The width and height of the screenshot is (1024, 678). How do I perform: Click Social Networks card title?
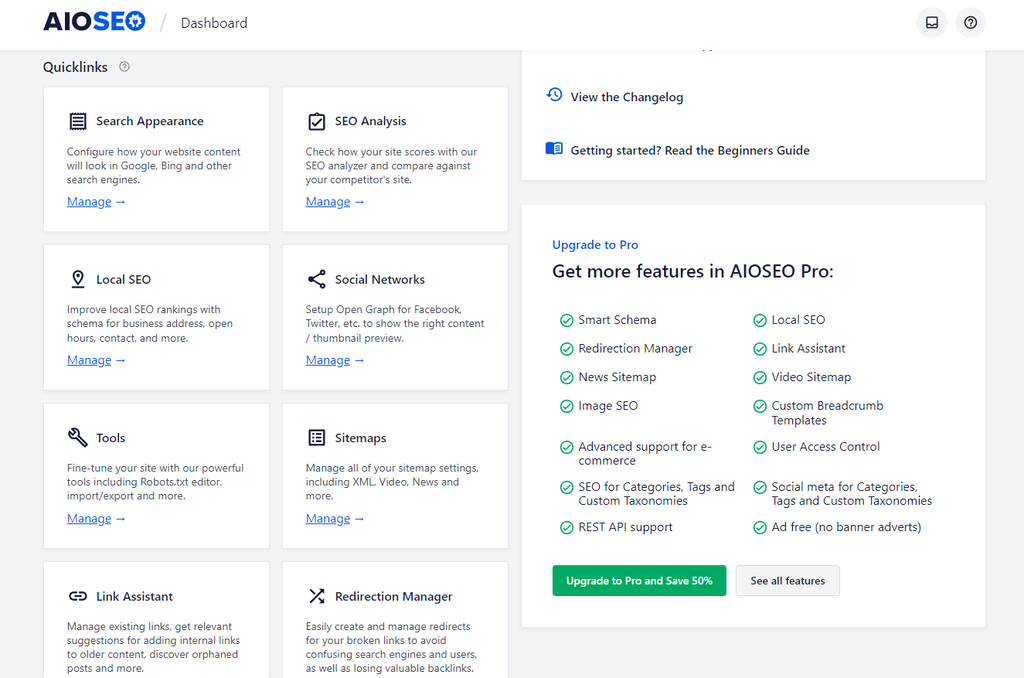click(x=379, y=280)
